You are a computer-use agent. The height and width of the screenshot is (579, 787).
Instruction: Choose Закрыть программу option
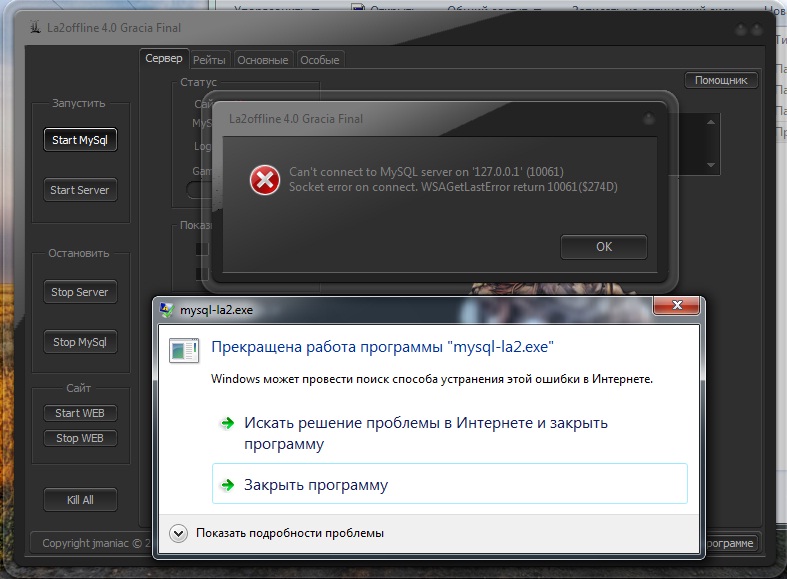450,484
